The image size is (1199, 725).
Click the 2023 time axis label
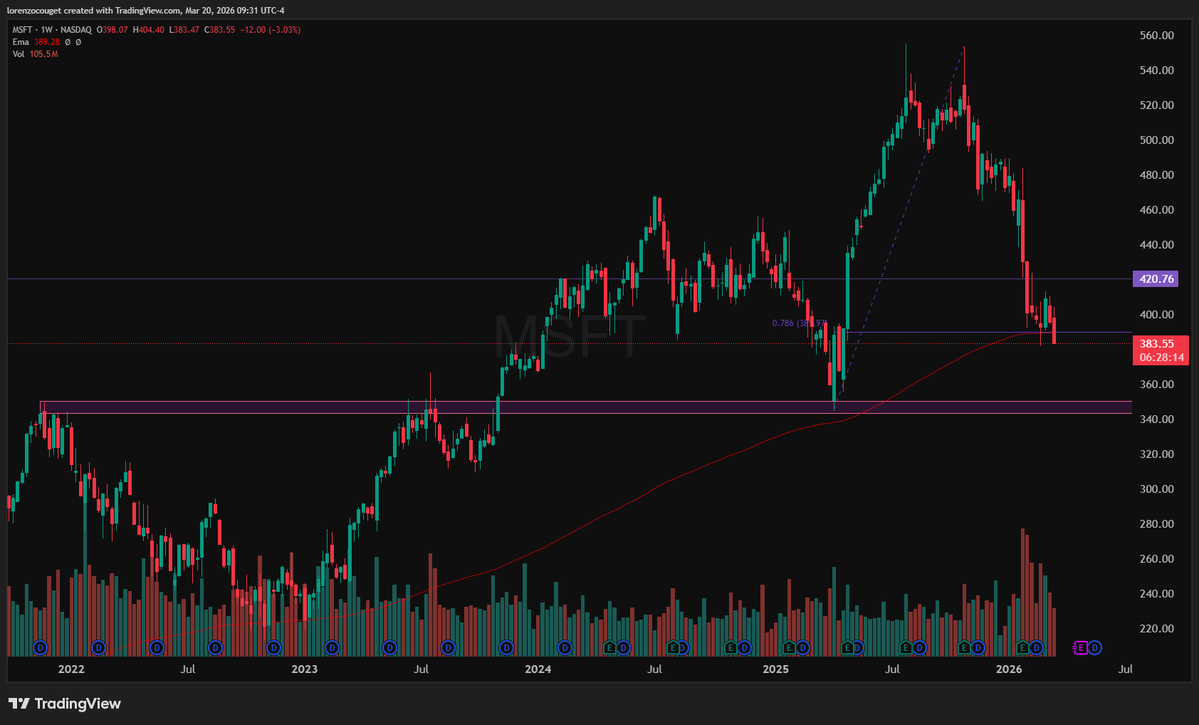pos(304,669)
